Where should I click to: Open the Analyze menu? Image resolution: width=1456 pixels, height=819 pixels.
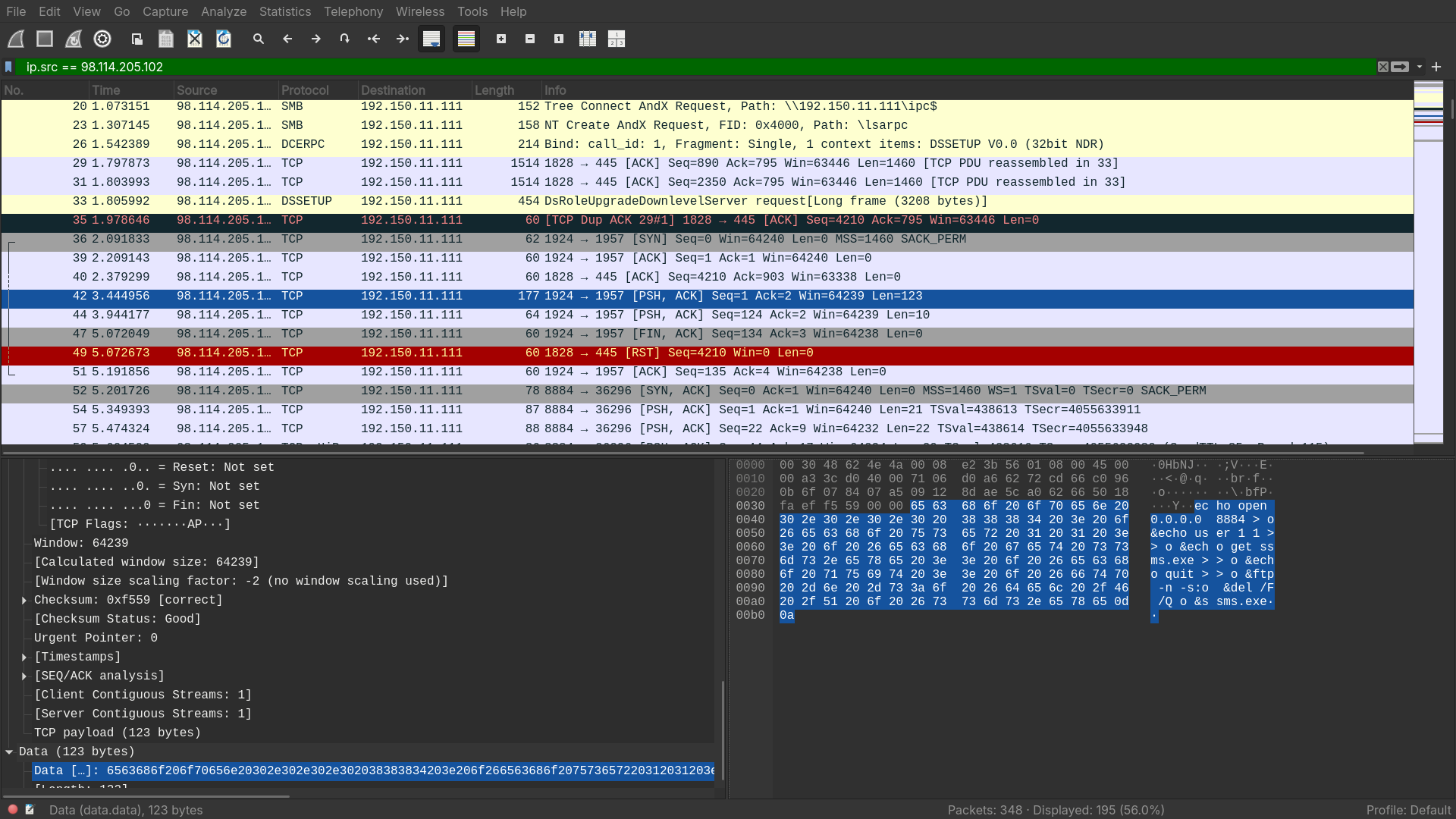(224, 11)
